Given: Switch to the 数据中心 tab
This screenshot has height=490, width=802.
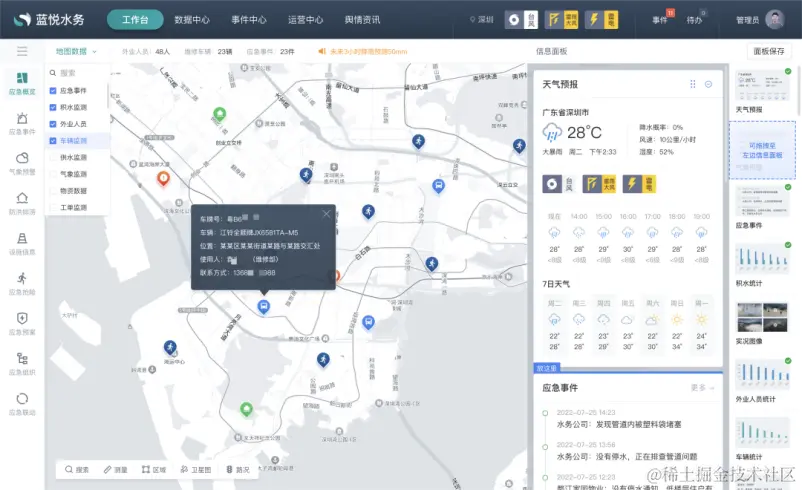Looking at the screenshot, I should pos(192,20).
